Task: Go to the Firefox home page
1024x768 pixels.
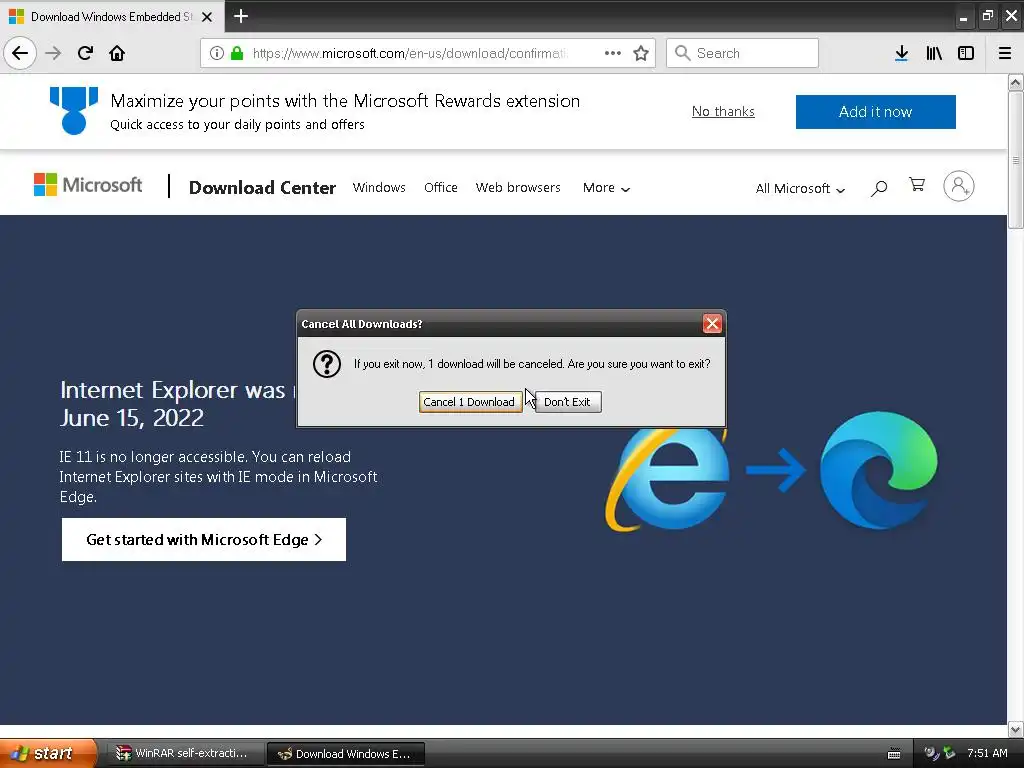Action: coord(117,53)
